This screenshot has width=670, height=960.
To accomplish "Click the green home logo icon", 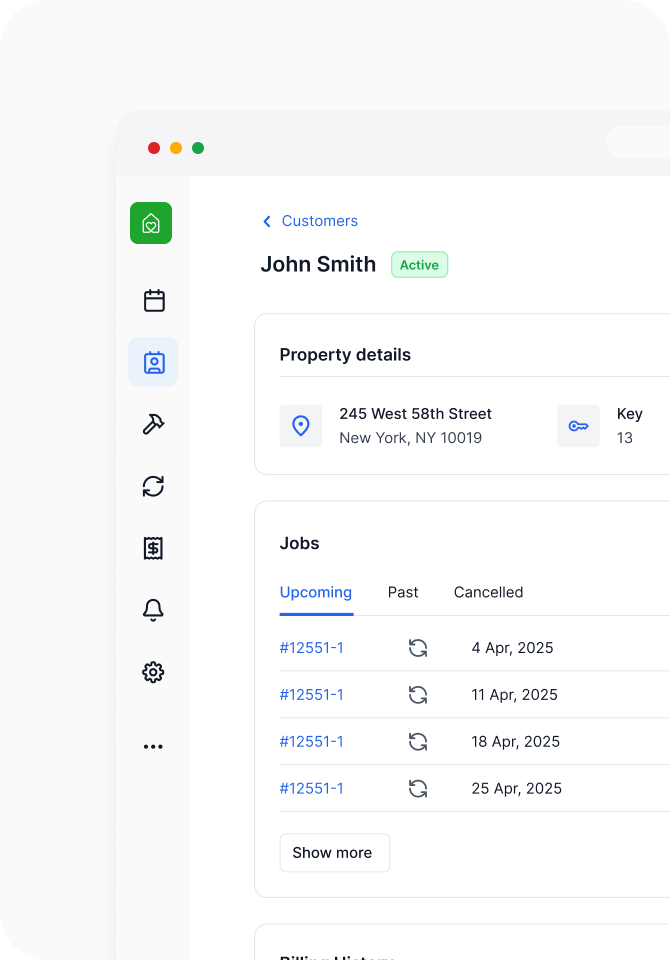I will (151, 223).
